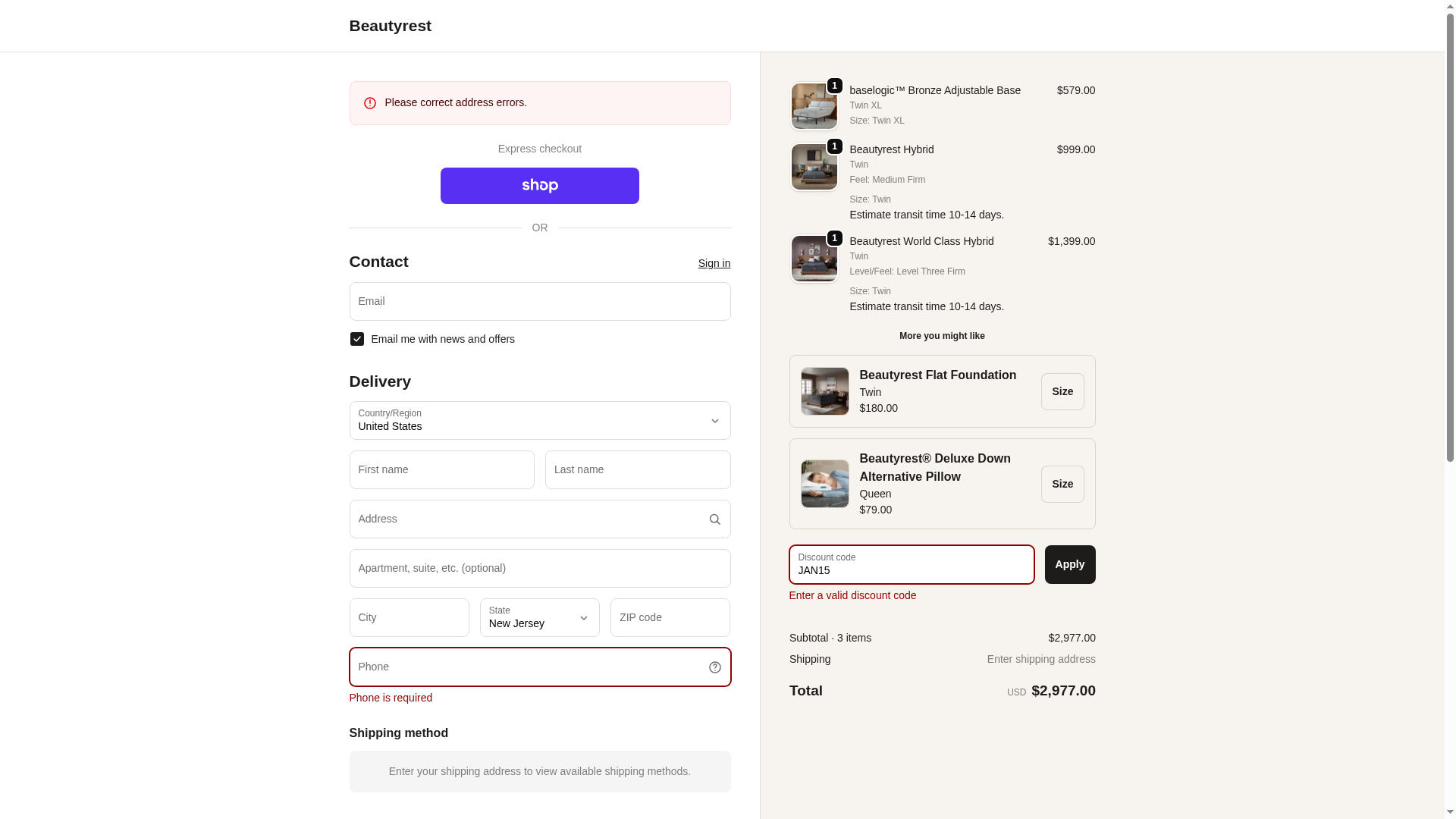Click the error alert icon in banner
This screenshot has height=819, width=1456.
click(x=370, y=103)
